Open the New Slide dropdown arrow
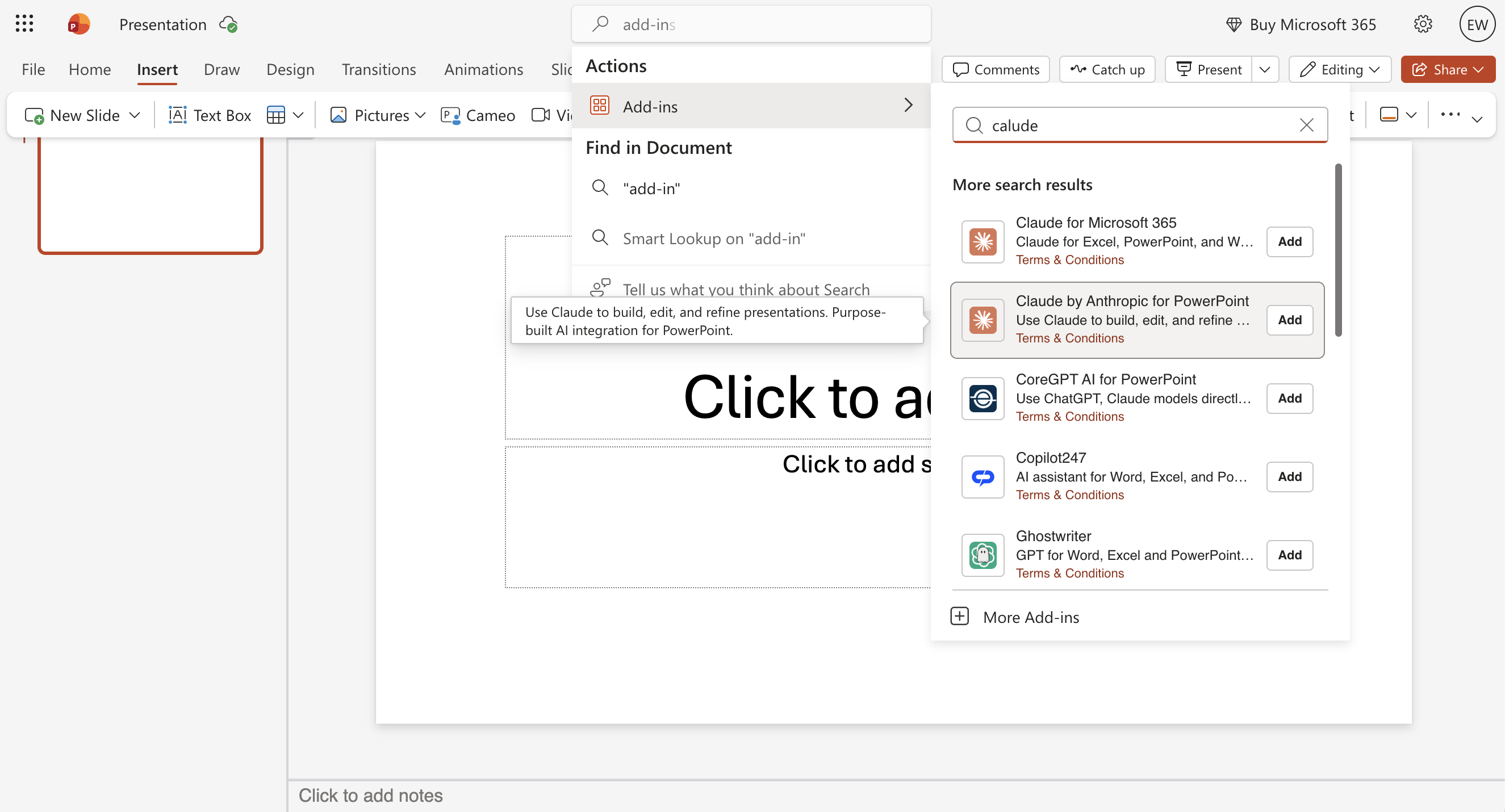 pos(135,115)
